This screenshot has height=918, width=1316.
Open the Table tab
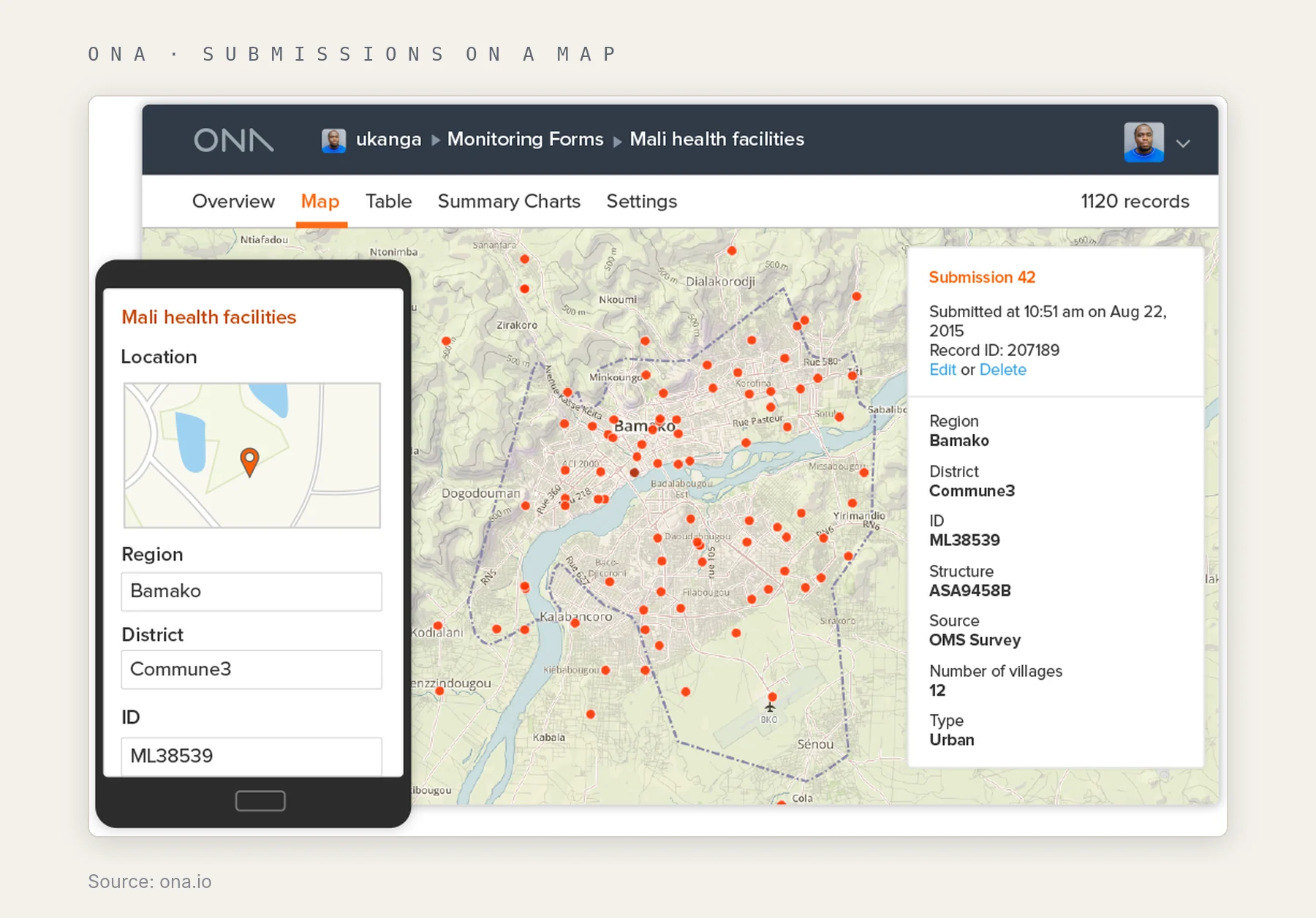coord(388,201)
